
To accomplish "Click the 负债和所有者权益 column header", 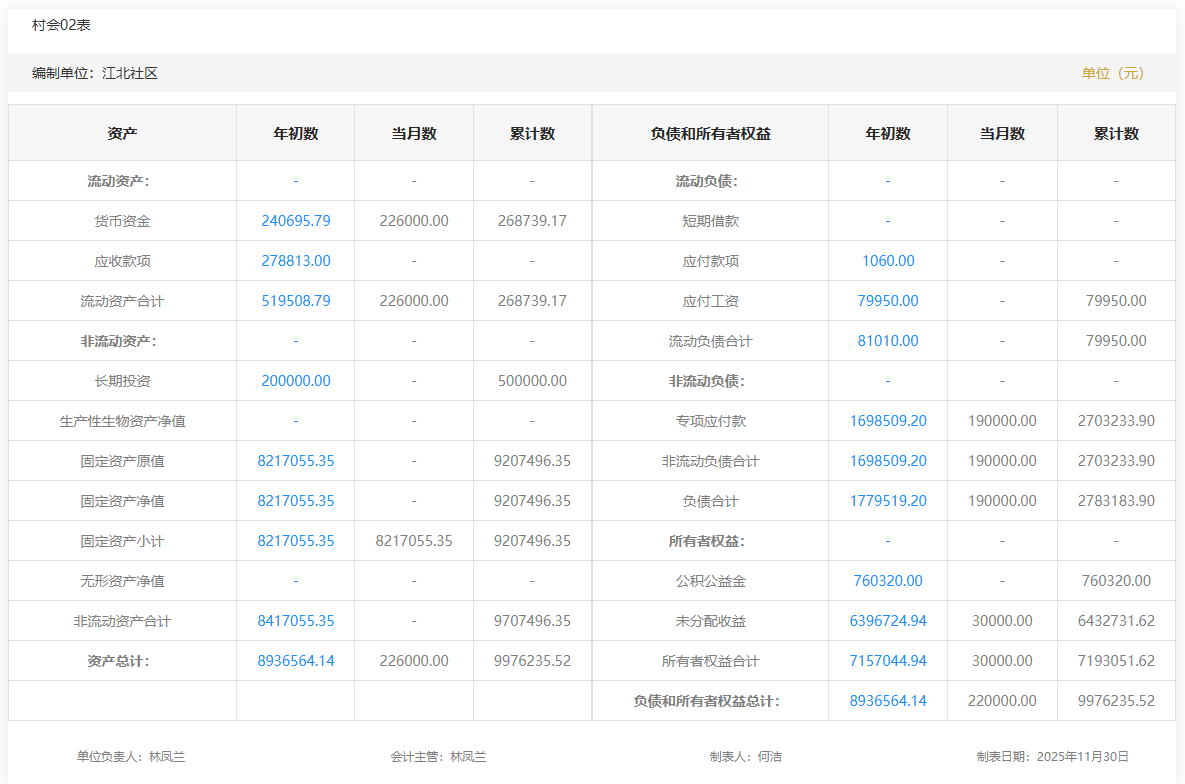I will click(x=710, y=134).
